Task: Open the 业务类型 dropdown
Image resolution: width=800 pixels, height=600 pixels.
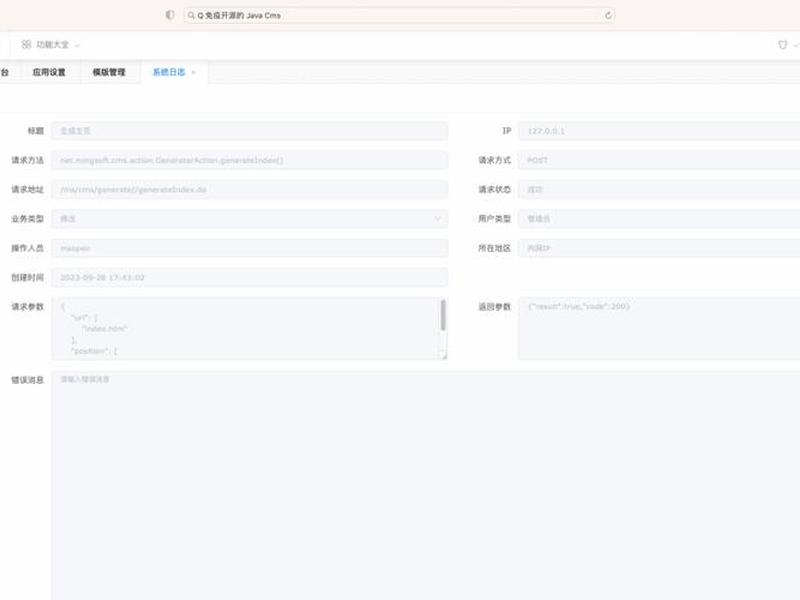Action: click(249, 219)
